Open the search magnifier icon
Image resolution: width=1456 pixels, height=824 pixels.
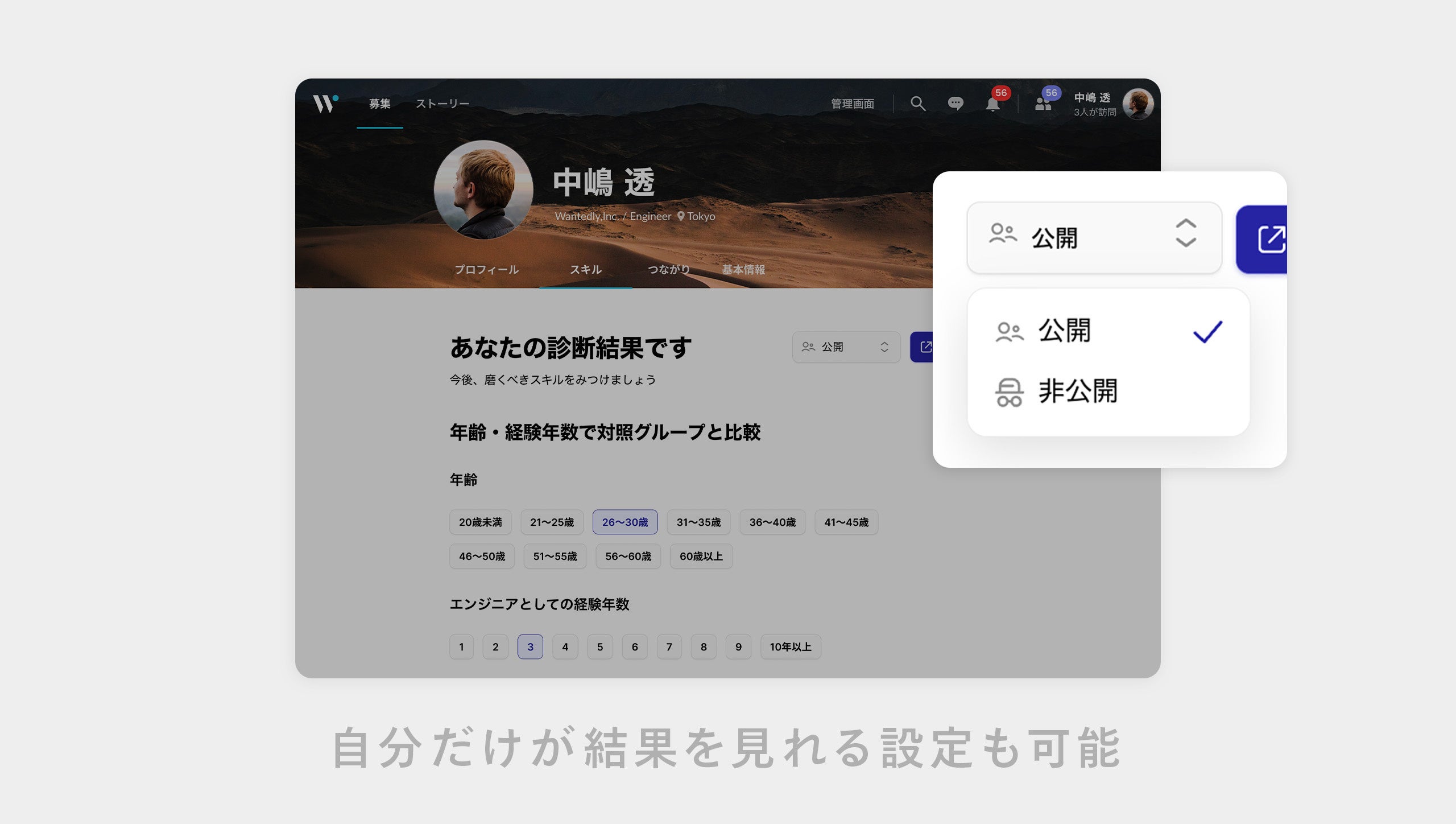pyautogui.click(x=917, y=104)
